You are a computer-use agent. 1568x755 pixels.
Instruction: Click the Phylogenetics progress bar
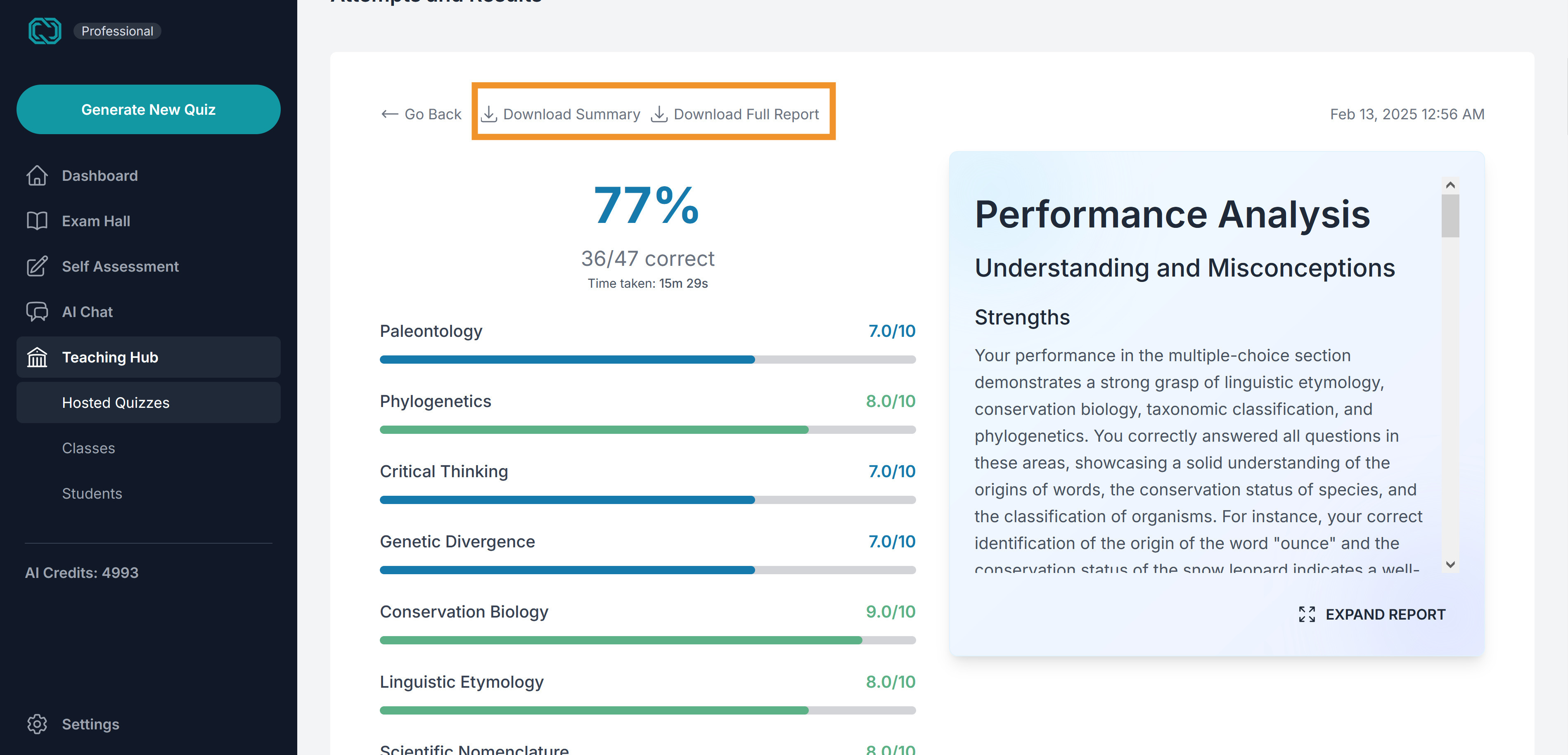(x=648, y=430)
